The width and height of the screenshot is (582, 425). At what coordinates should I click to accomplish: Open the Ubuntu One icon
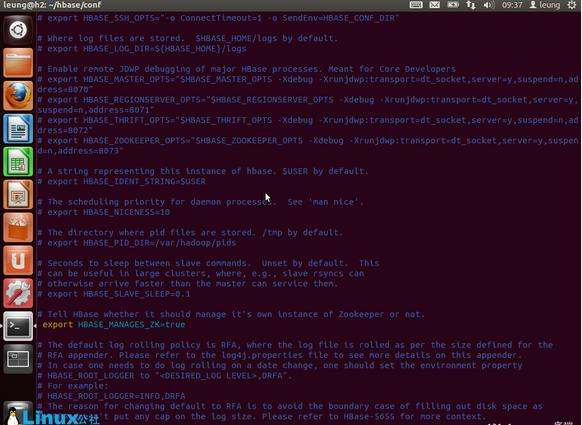(18, 261)
